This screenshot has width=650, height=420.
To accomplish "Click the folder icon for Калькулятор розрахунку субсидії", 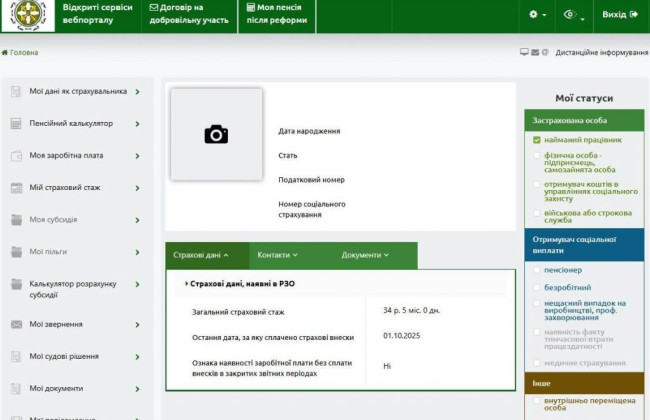I will pyautogui.click(x=16, y=284).
